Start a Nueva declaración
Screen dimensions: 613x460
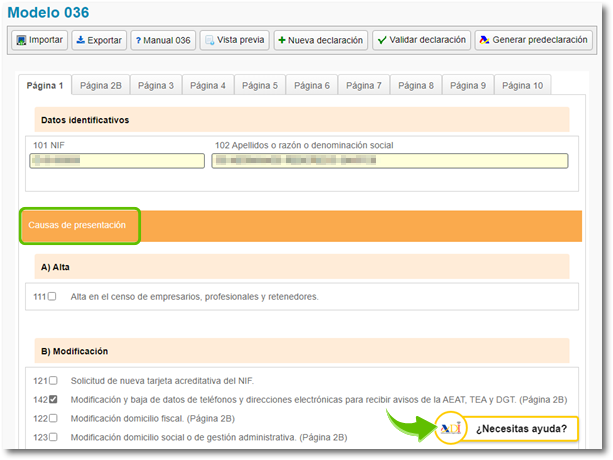pos(319,40)
